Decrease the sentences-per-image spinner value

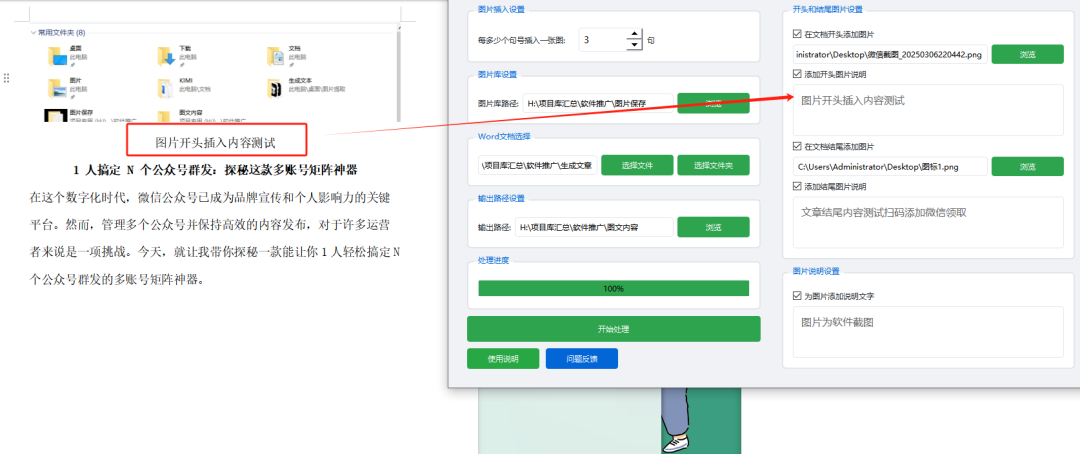point(634,45)
